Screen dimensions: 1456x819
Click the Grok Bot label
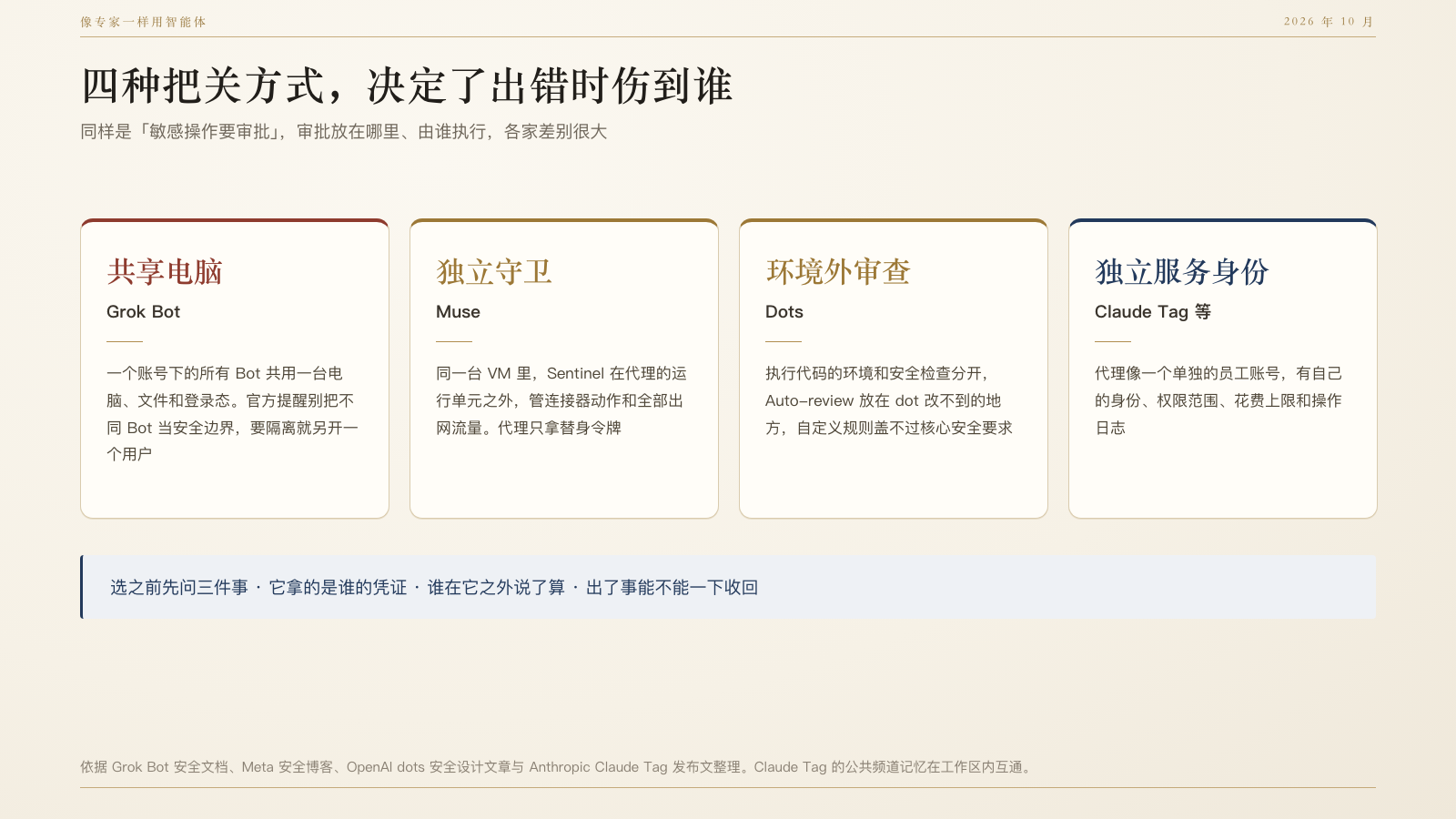click(x=143, y=312)
